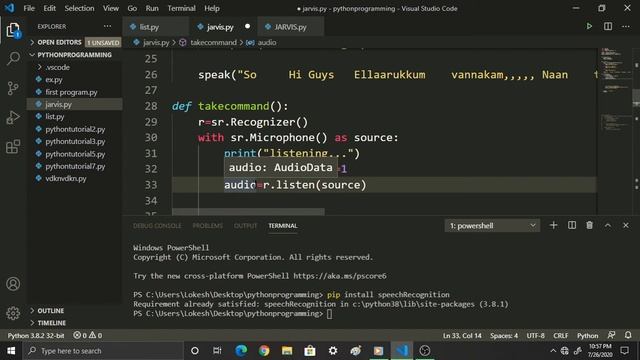Open the Run menu

pos(152,8)
